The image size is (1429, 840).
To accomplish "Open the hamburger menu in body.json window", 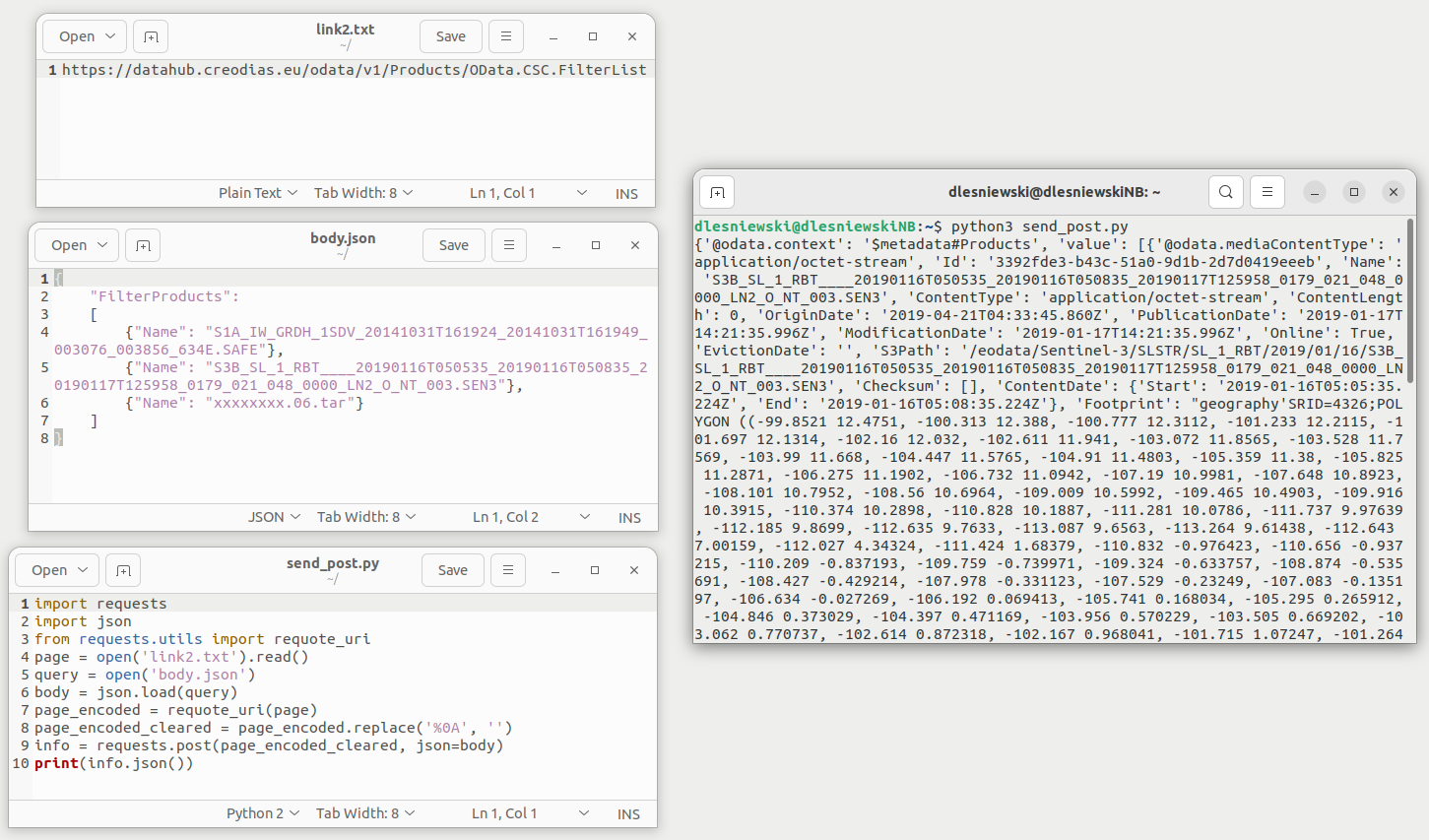I will point(508,244).
